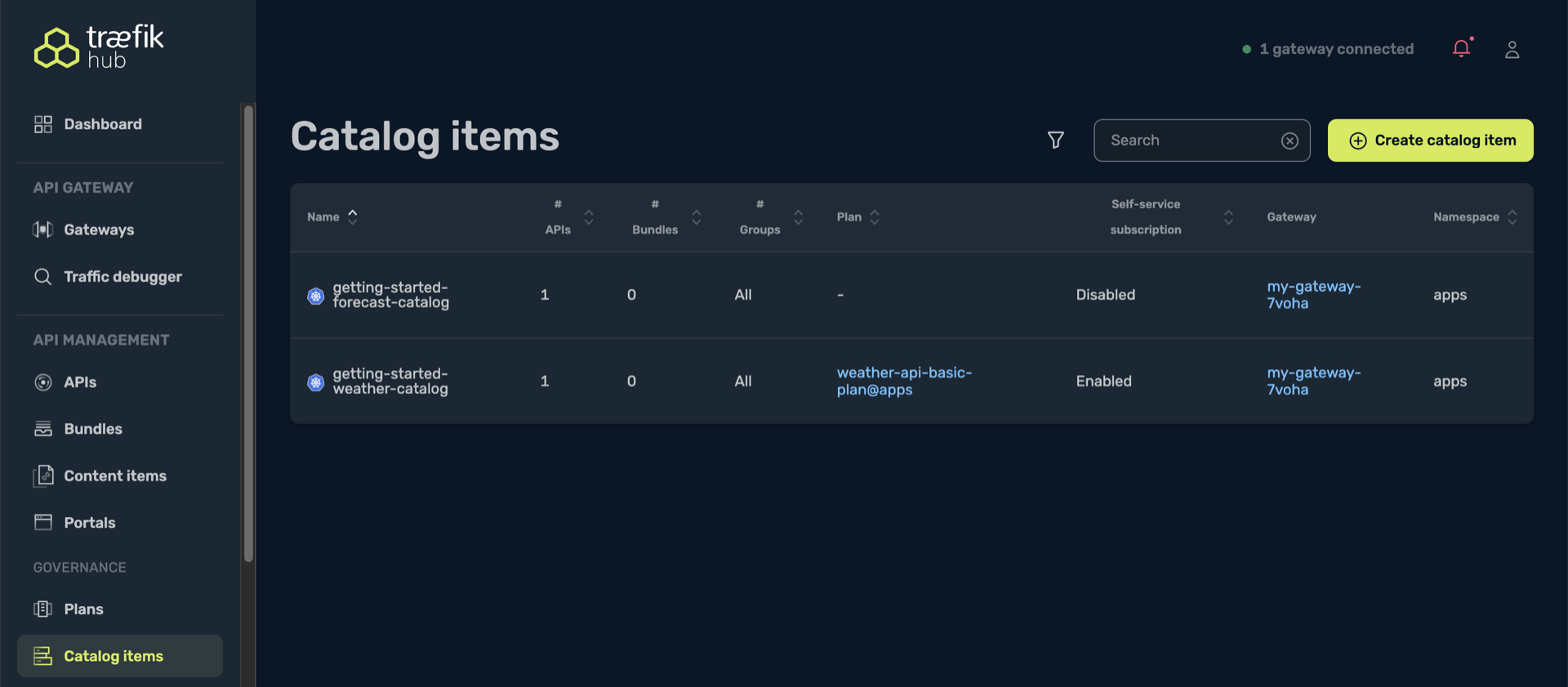This screenshot has width=1568, height=687.
Task: Clear the search field with the X icon
Action: 1290,141
